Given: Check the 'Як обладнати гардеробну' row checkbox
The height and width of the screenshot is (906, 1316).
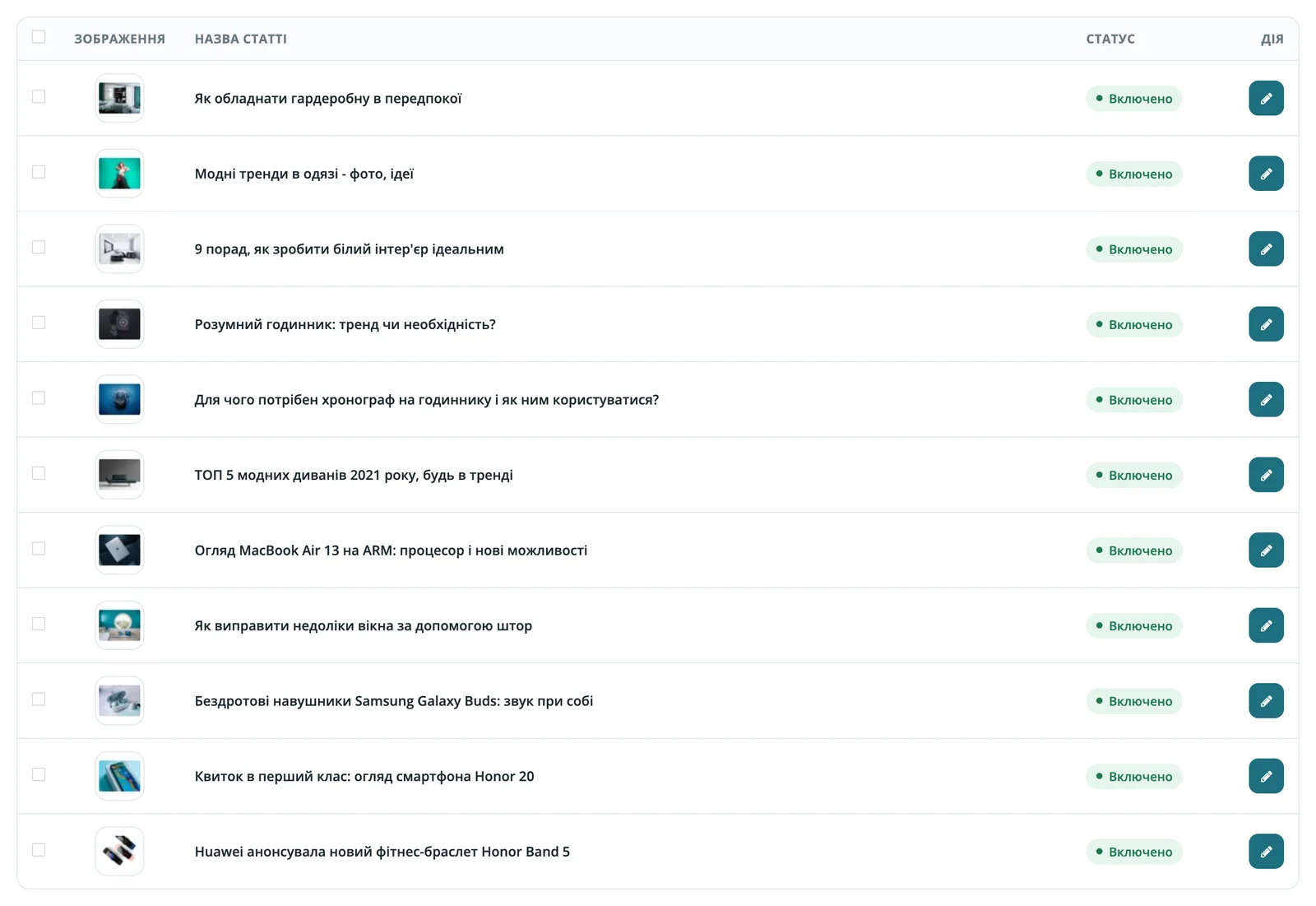Looking at the screenshot, I should pyautogui.click(x=39, y=97).
